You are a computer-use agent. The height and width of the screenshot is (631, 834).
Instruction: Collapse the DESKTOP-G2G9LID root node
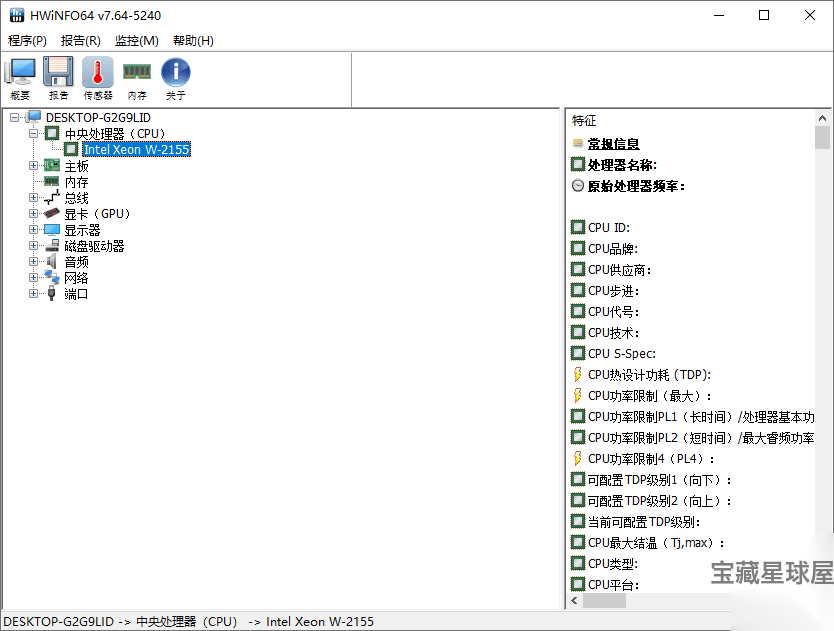coord(15,117)
